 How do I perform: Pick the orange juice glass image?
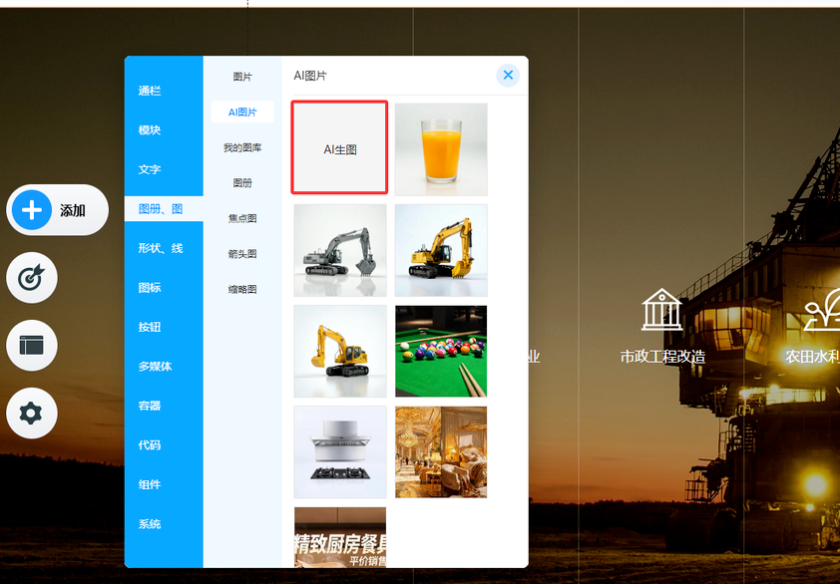[x=441, y=149]
